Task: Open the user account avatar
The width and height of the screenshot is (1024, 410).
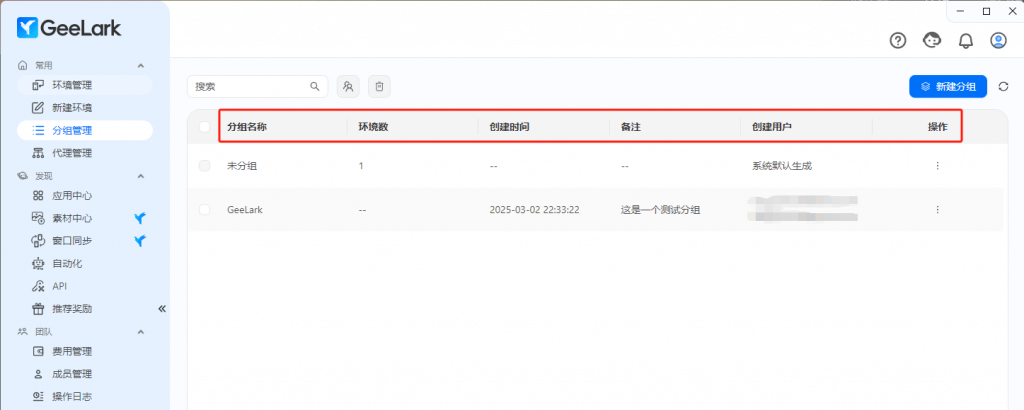Action: pyautogui.click(x=998, y=40)
